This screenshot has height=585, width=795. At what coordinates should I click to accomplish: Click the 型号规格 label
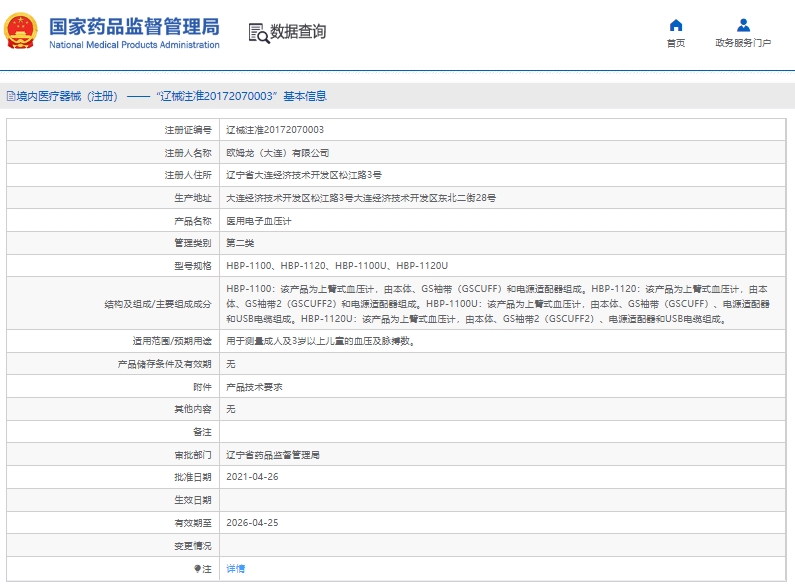point(193,266)
